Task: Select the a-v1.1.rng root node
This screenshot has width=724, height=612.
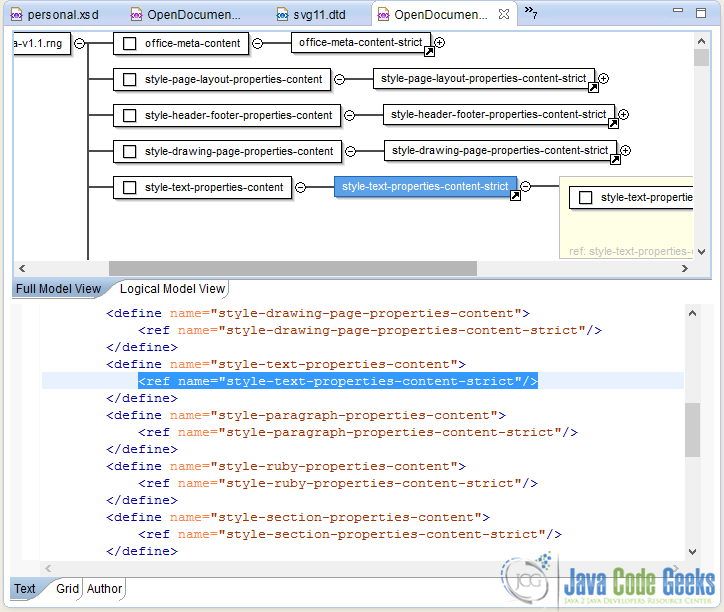Action: click(42, 43)
